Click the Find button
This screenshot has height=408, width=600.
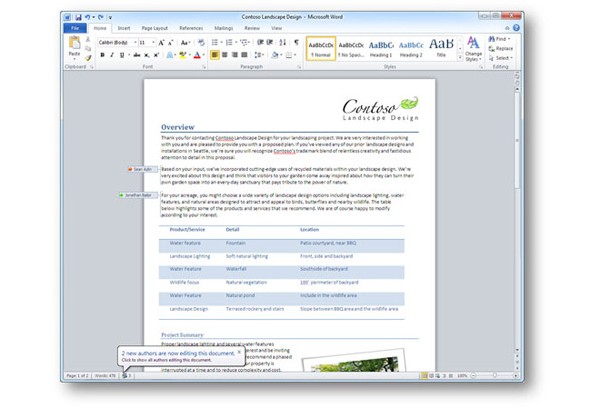(500, 39)
